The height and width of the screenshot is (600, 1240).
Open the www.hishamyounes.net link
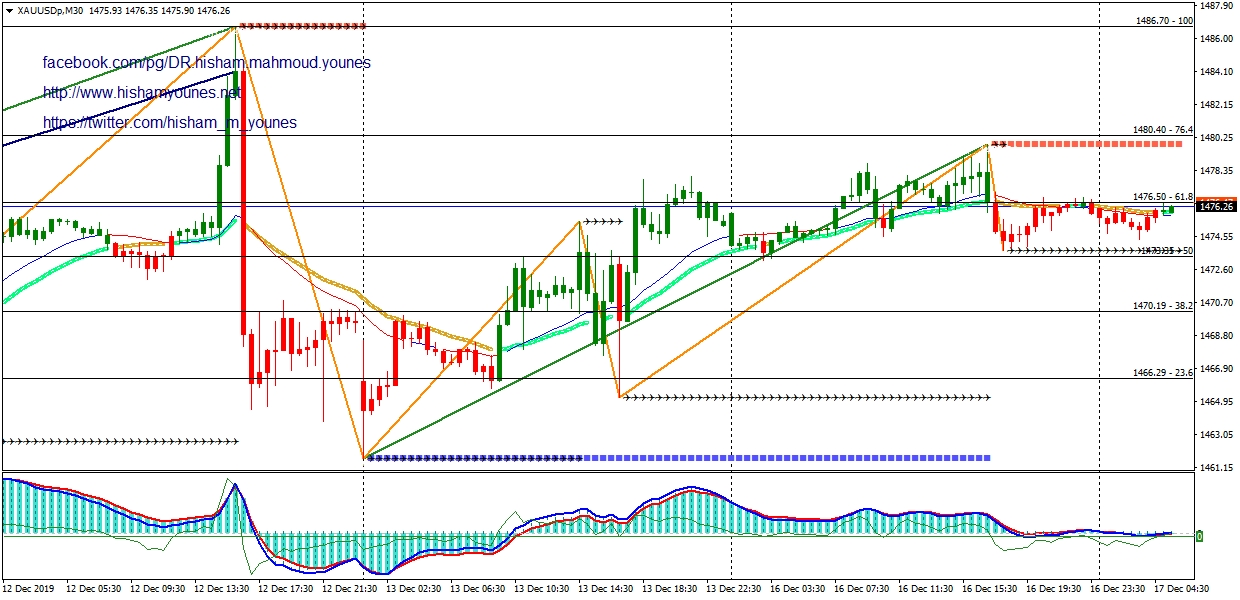[142, 93]
